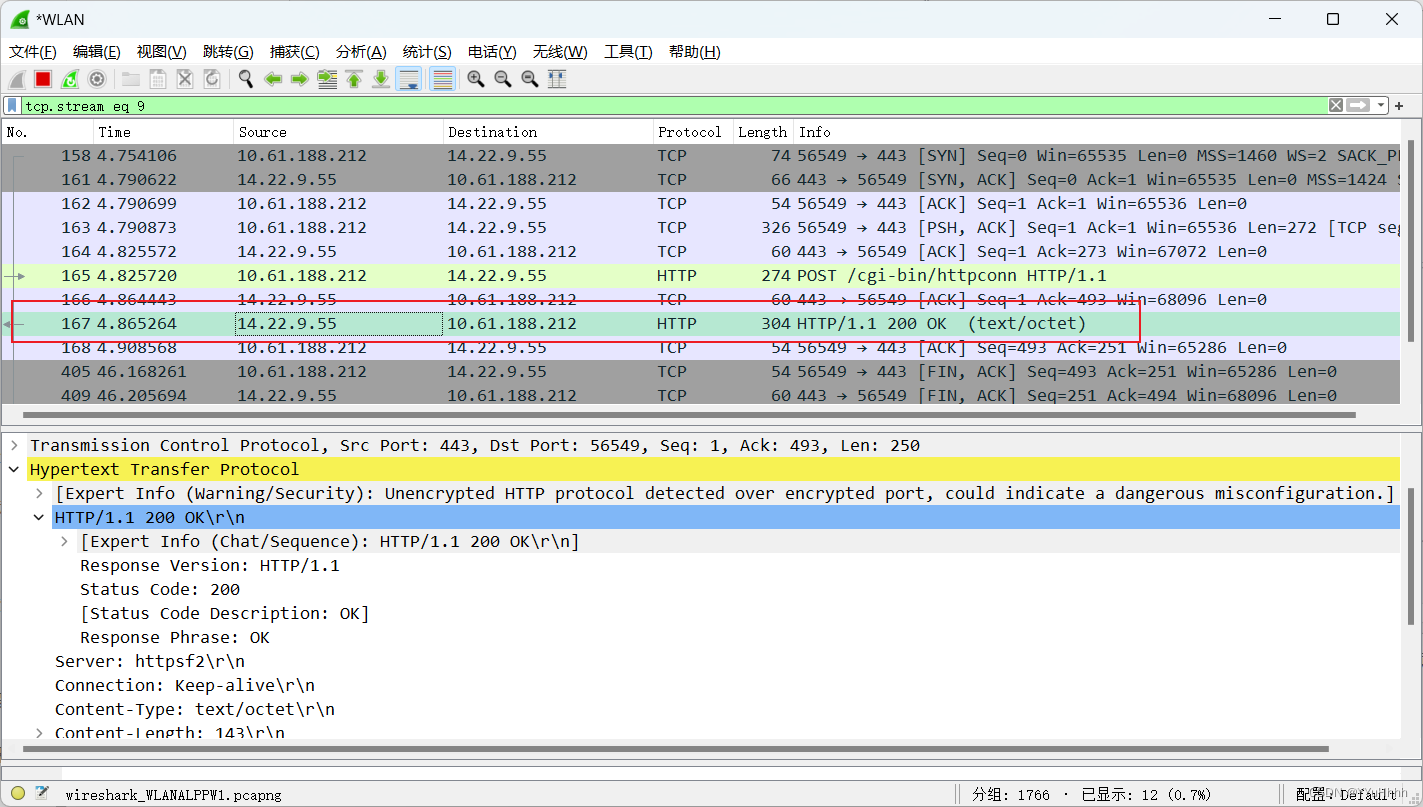Open the filter history dropdown
Image resolution: width=1423 pixels, height=807 pixels.
point(1381,105)
